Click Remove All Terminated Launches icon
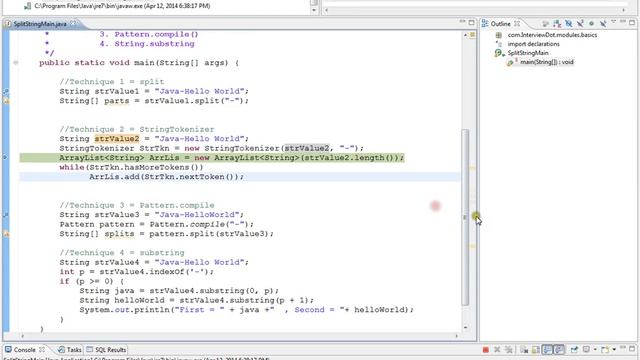The height and width of the screenshot is (360, 640). pos(509,350)
